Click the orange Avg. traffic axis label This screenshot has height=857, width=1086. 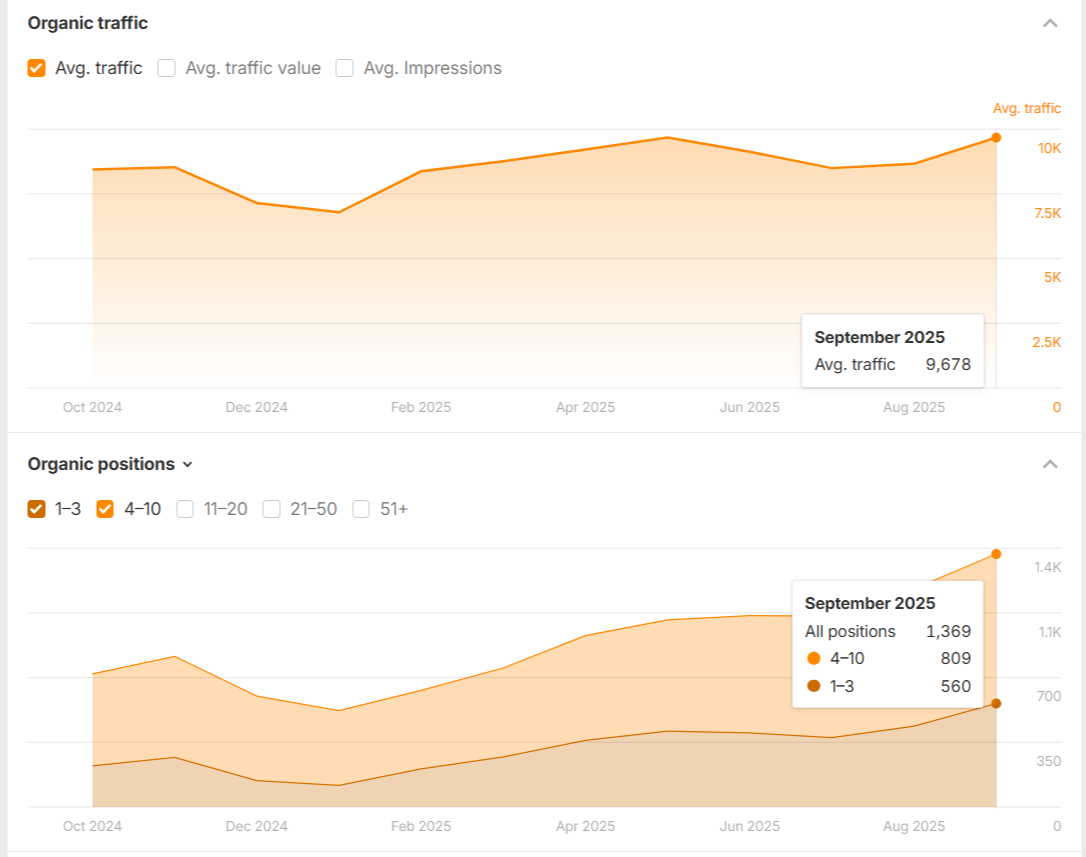click(1027, 108)
